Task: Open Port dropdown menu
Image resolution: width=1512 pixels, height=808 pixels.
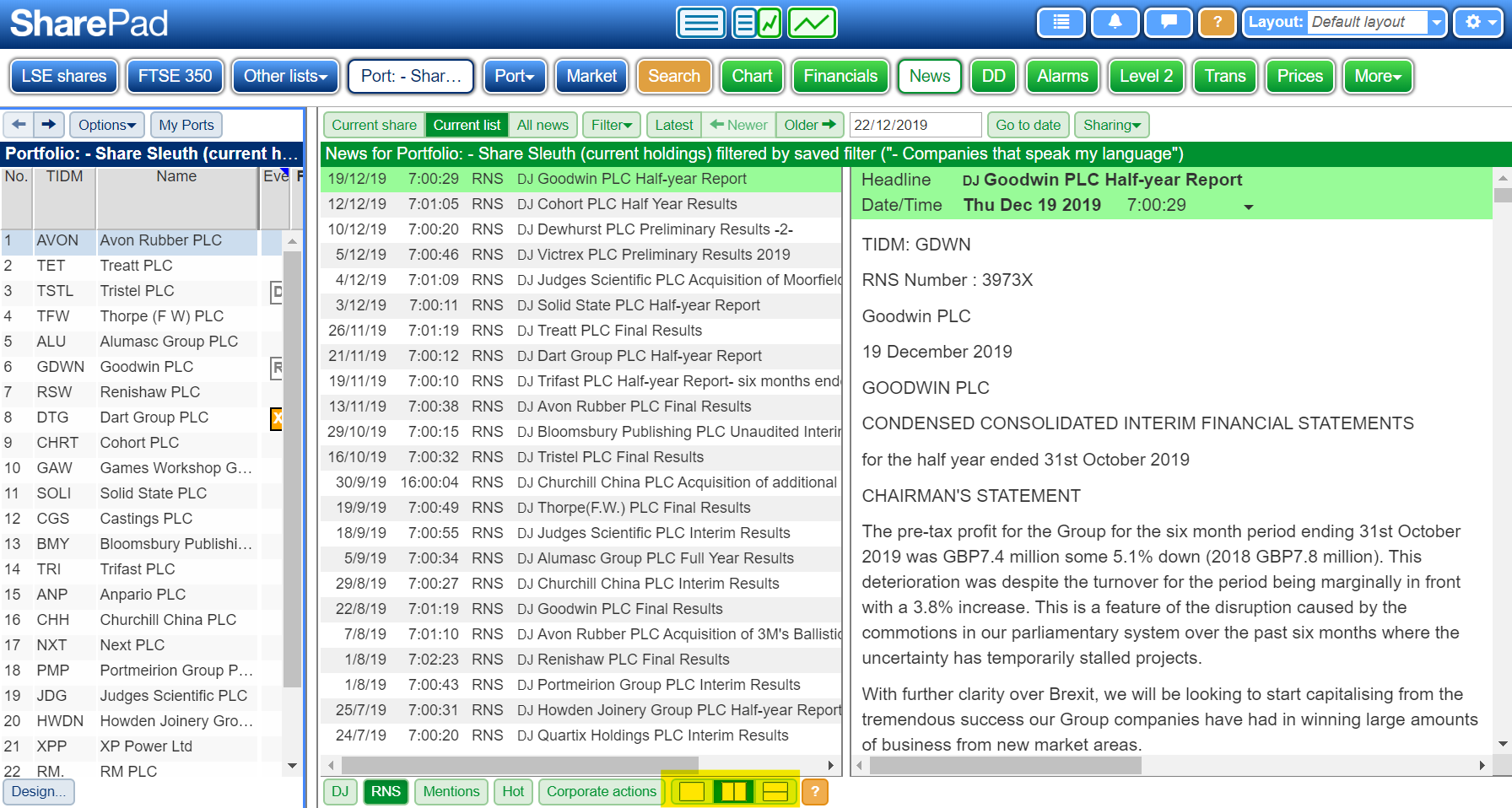Action: point(515,76)
